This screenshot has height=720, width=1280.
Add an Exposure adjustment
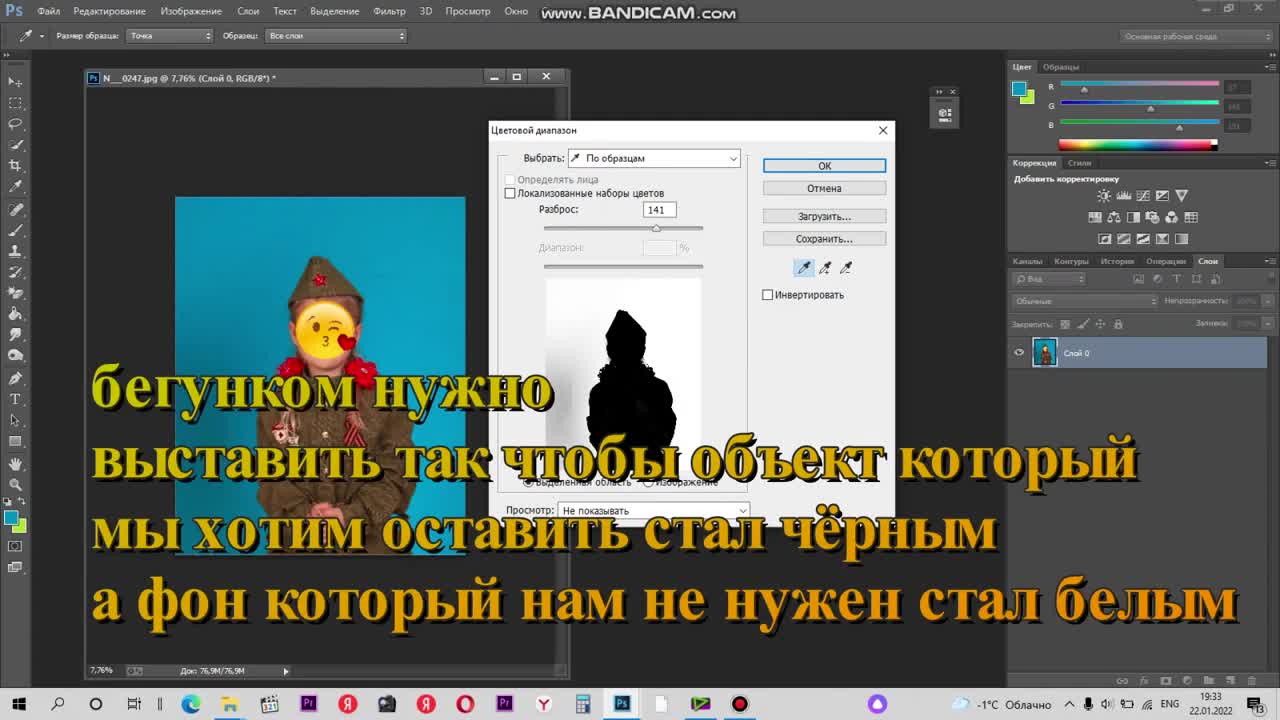pyautogui.click(x=1162, y=196)
